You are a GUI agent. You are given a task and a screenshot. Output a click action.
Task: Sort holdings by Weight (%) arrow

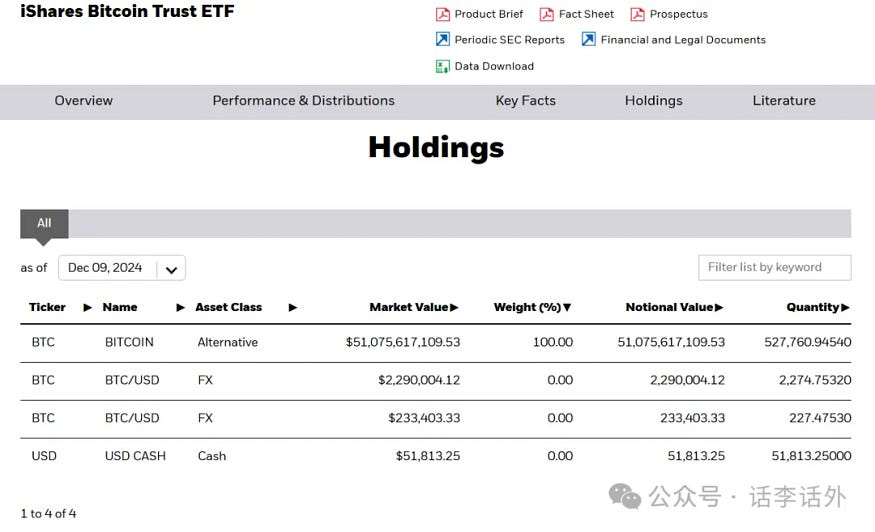click(567, 308)
